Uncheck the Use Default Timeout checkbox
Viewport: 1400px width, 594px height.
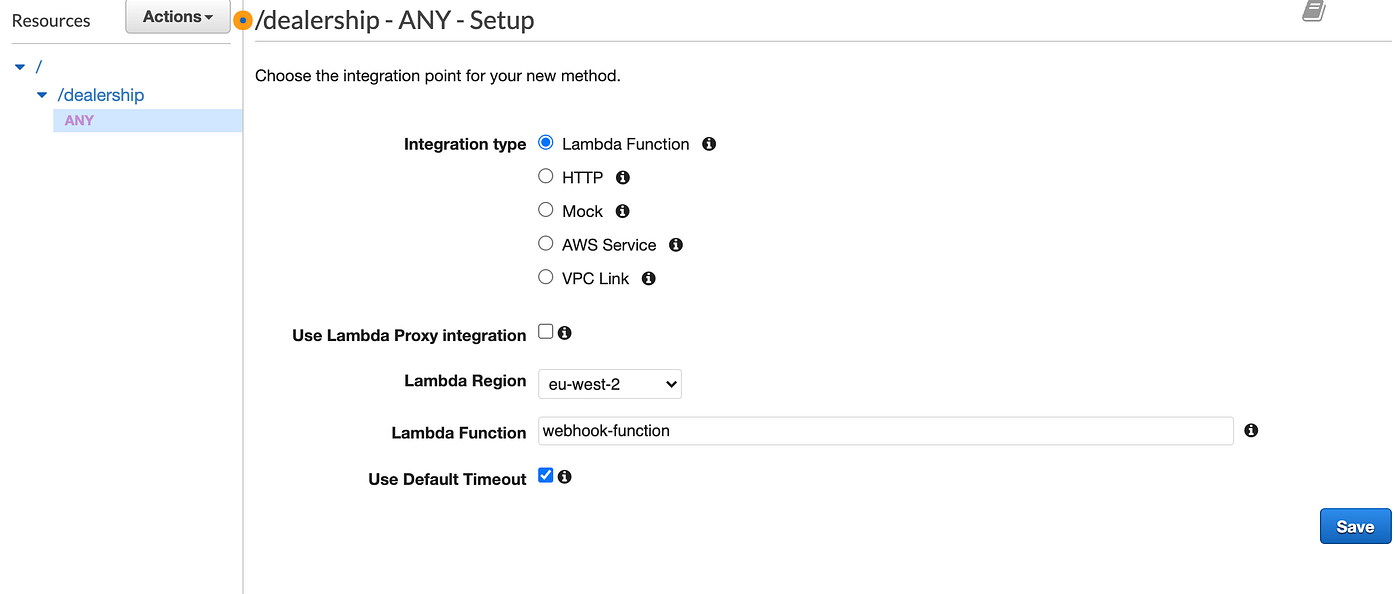(545, 475)
